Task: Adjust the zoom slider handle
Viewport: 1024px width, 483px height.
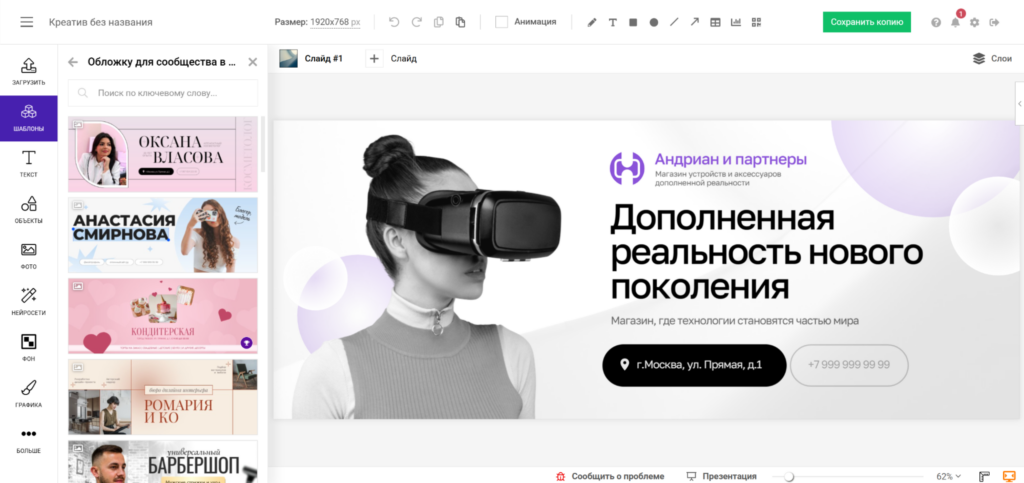Action: [789, 476]
